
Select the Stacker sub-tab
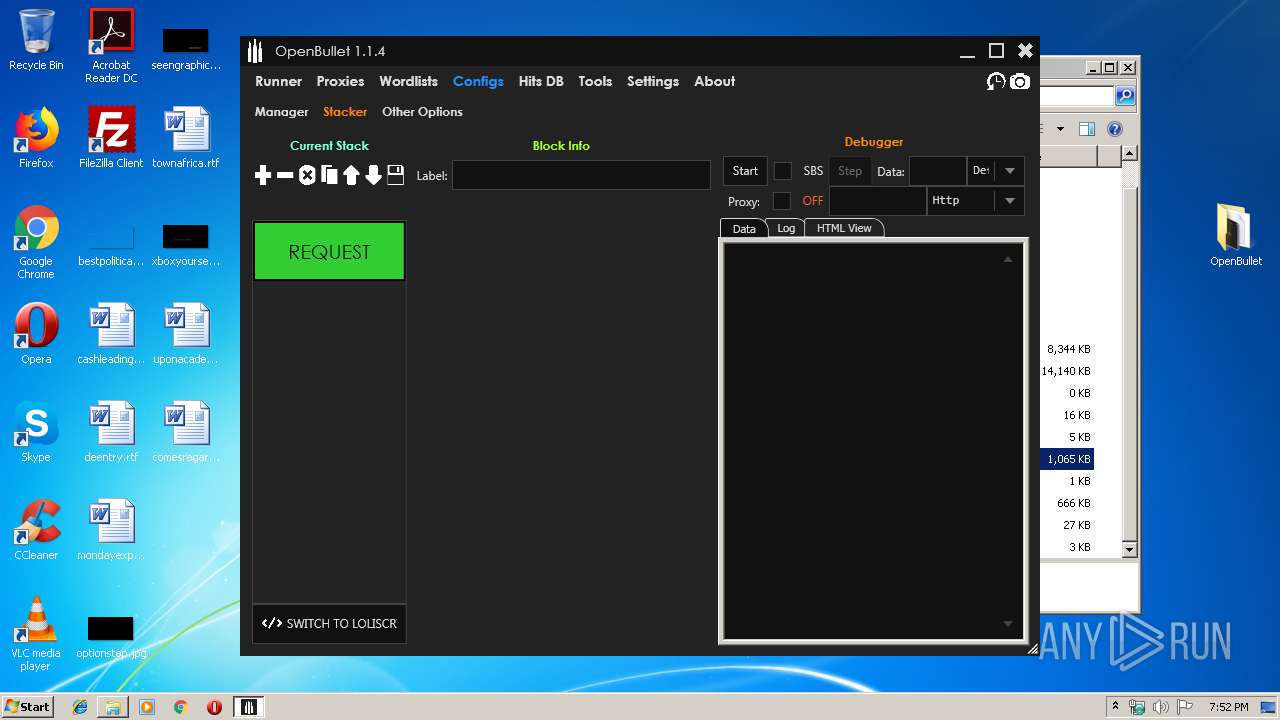pyautogui.click(x=345, y=112)
